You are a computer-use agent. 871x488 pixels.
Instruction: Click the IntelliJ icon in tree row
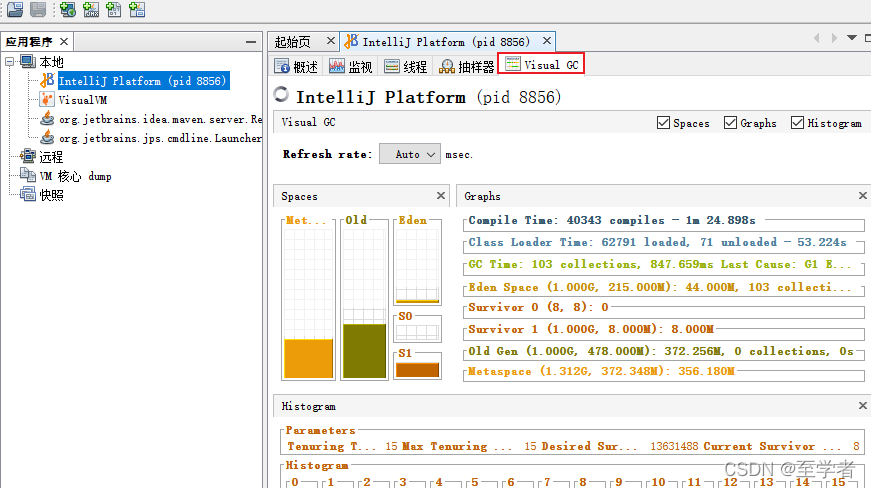coord(47,81)
